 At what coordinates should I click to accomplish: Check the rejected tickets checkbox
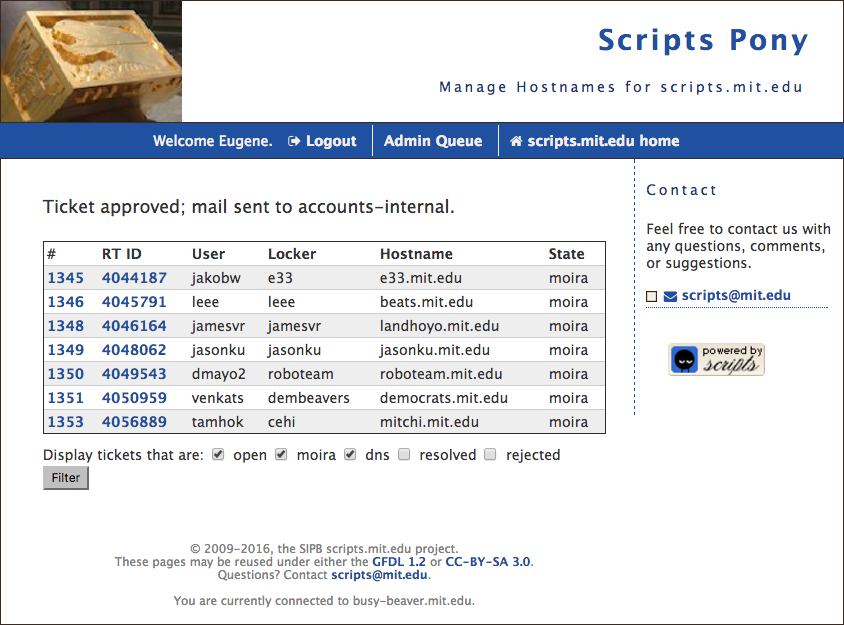(490, 454)
